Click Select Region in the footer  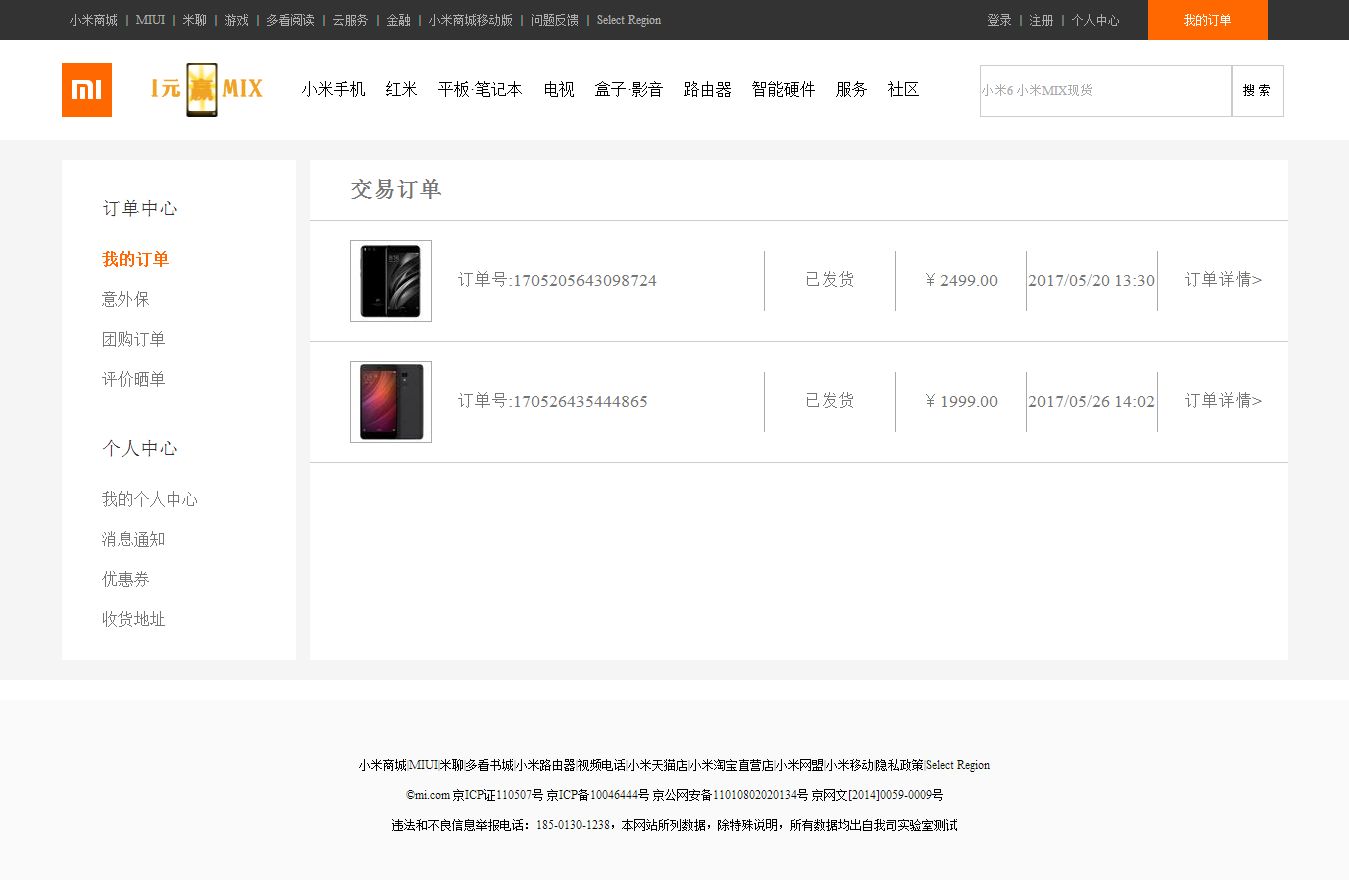coord(958,765)
